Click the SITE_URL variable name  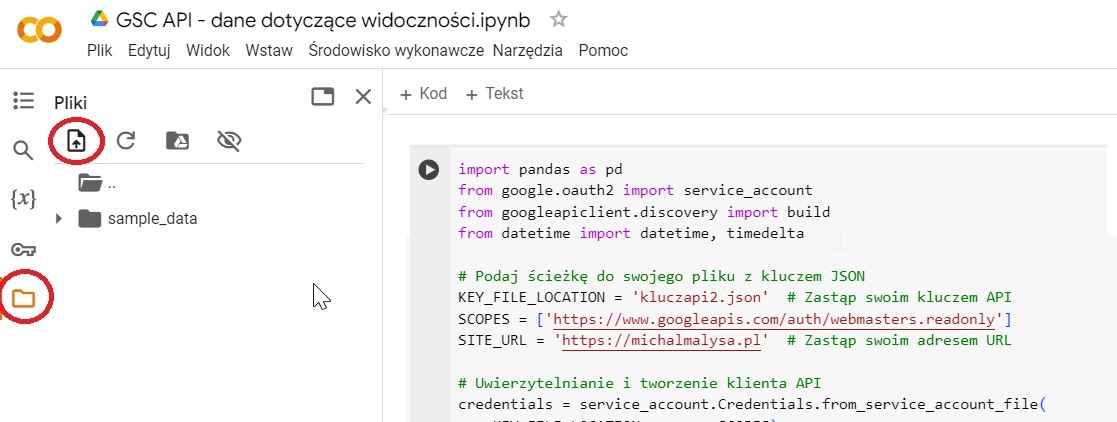click(492, 340)
